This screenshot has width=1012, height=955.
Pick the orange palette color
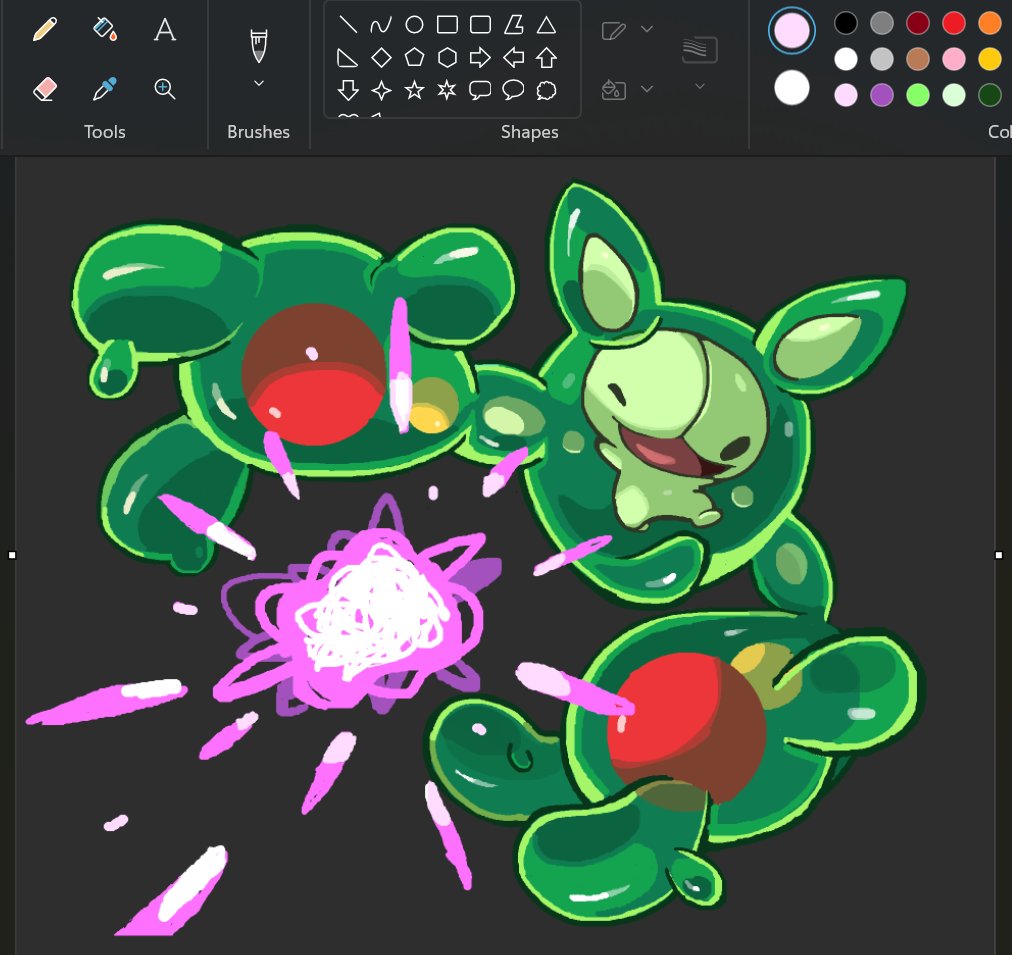pos(990,23)
